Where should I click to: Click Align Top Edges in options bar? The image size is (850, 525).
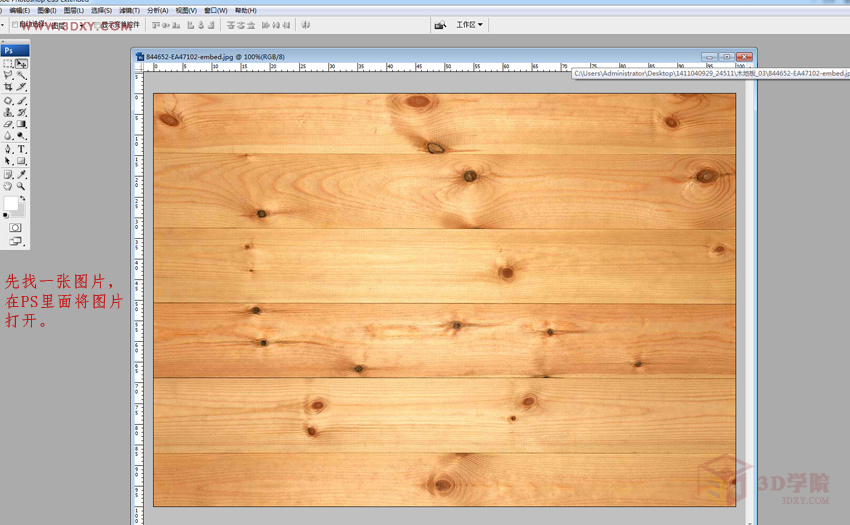click(x=156, y=25)
